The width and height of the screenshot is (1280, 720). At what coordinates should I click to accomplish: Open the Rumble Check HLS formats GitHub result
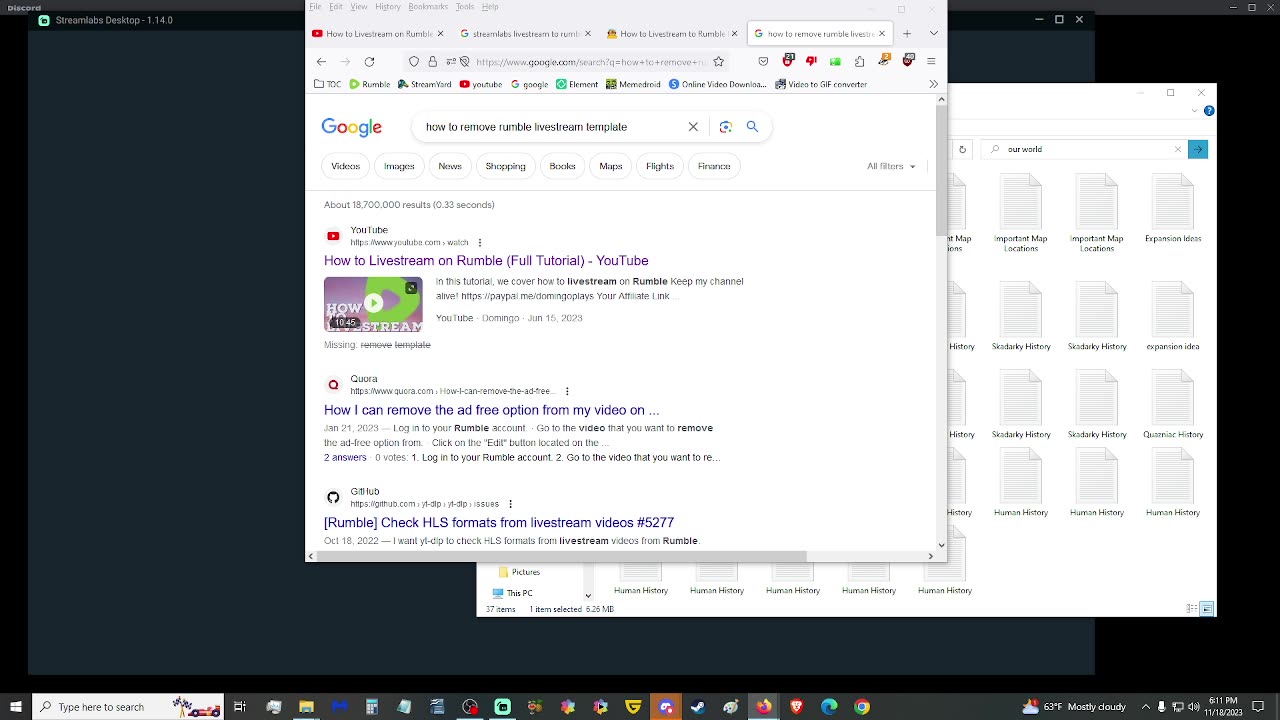click(x=499, y=523)
